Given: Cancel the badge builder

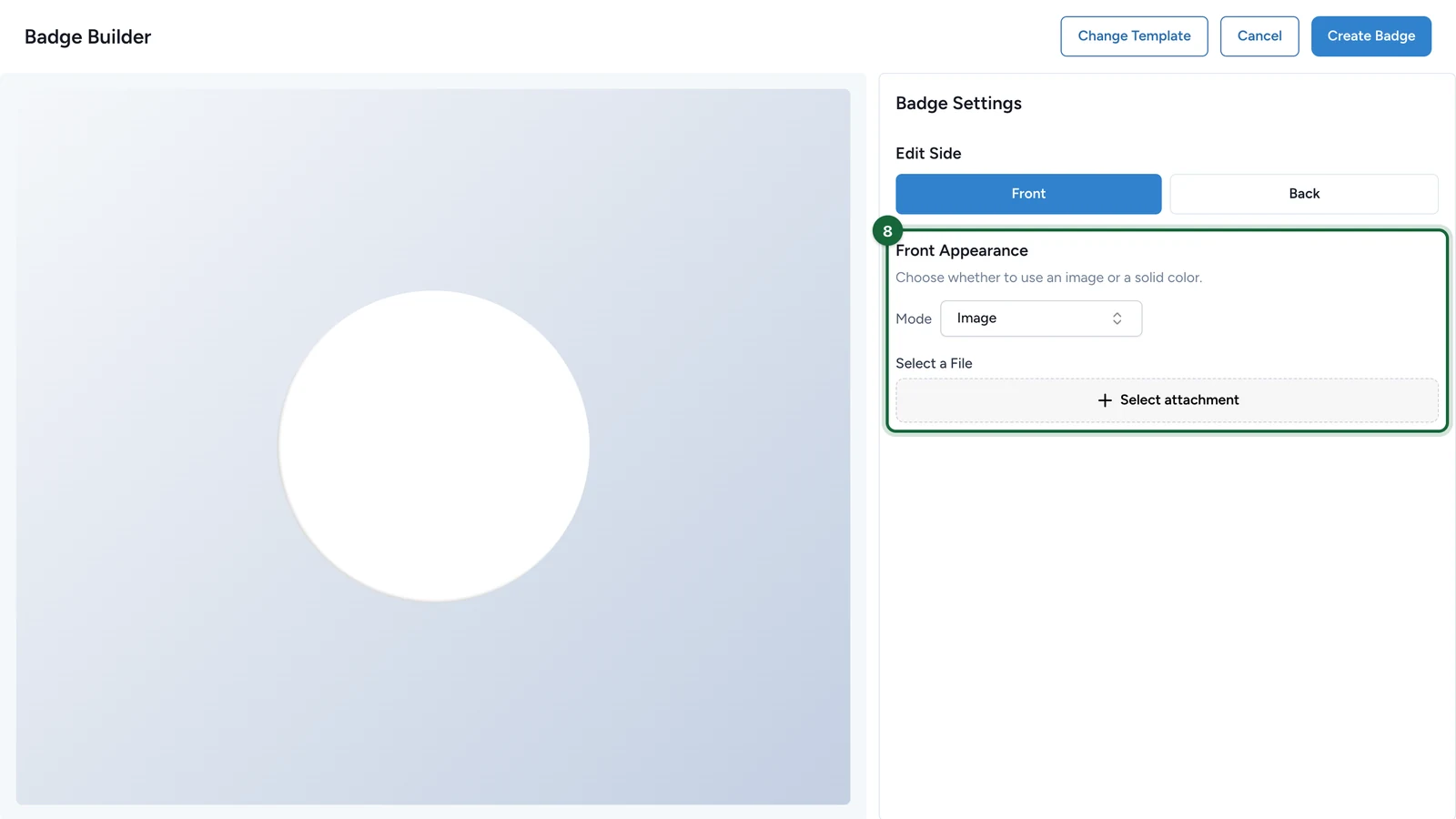Looking at the screenshot, I should (1259, 36).
